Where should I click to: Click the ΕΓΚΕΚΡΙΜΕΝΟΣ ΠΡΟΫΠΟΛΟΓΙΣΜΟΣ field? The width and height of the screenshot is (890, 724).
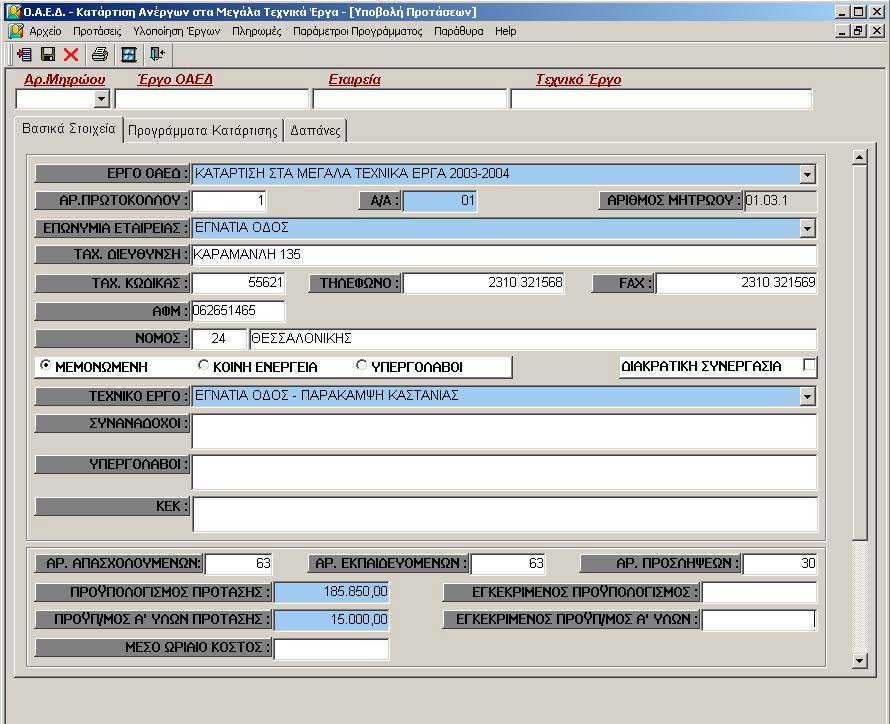pos(759,592)
